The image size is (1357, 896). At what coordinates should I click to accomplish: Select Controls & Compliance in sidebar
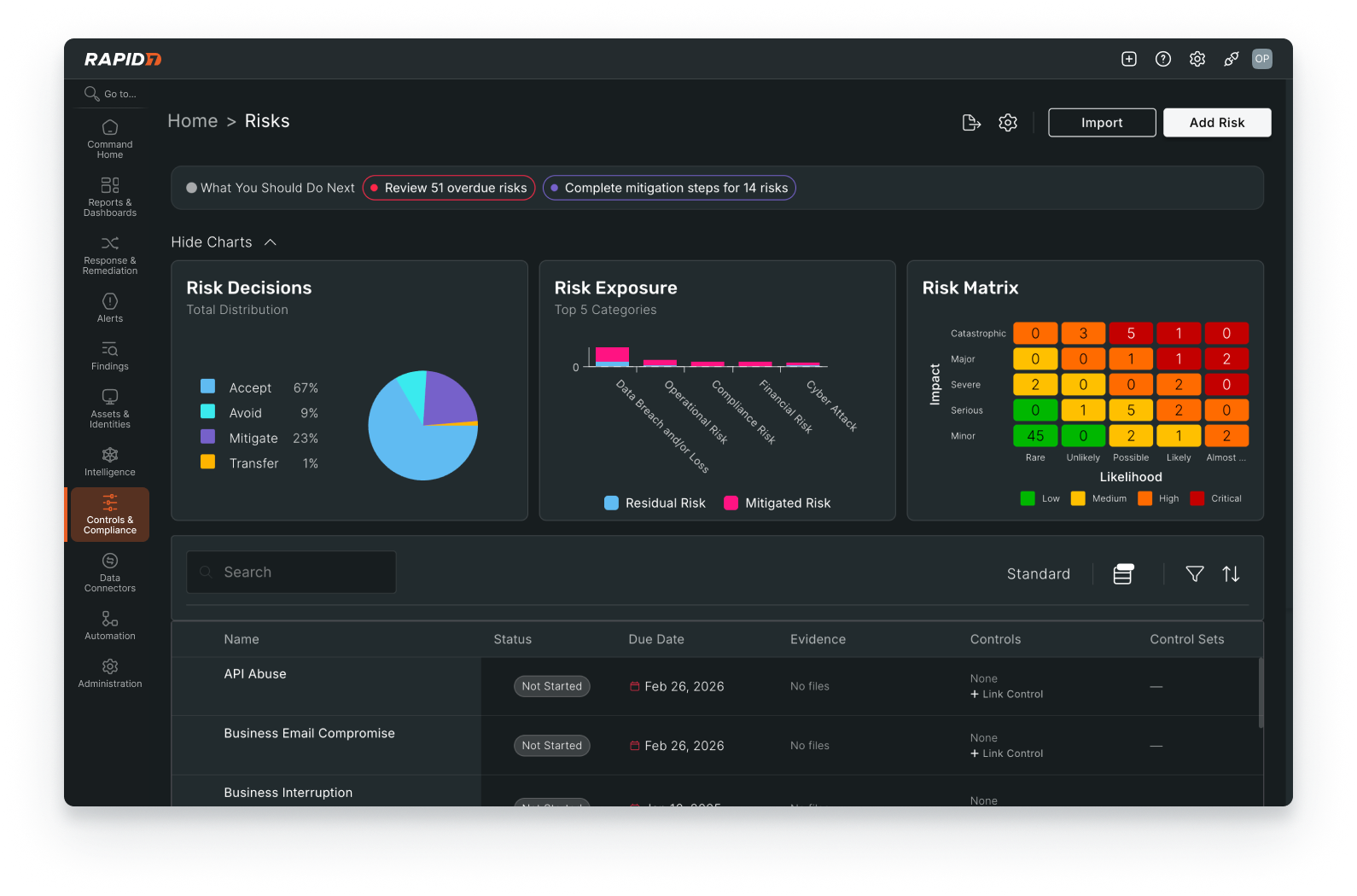click(110, 515)
